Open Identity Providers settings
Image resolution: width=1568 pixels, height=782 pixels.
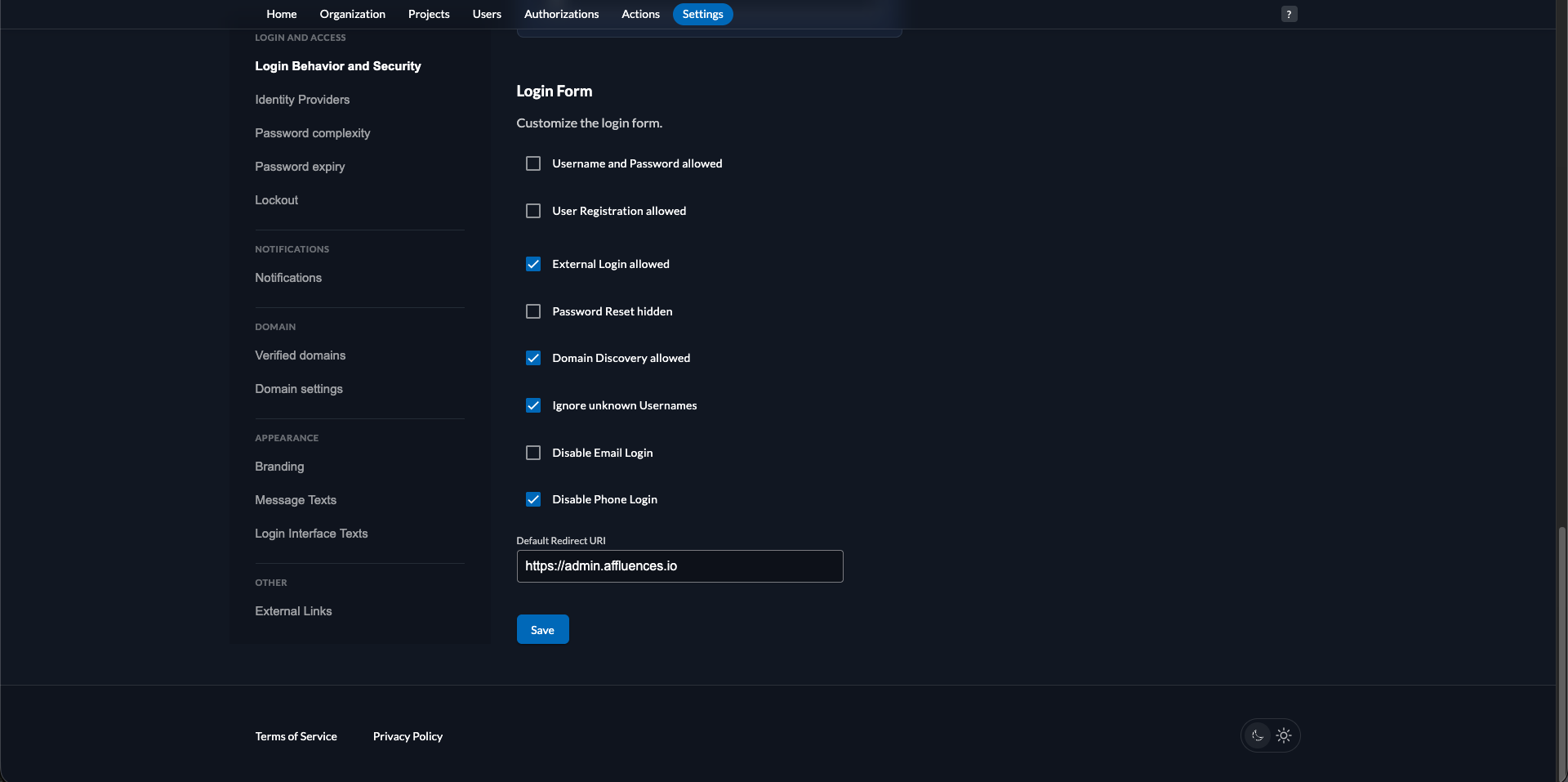tap(301, 100)
